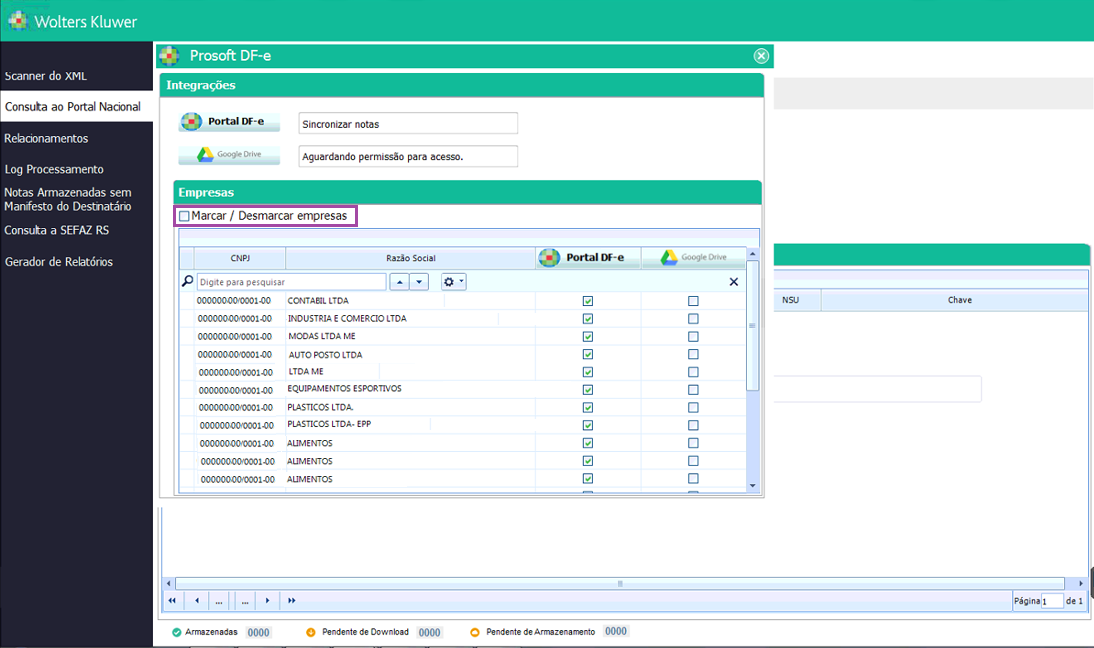Sort by the CNPJ column header

[240, 258]
